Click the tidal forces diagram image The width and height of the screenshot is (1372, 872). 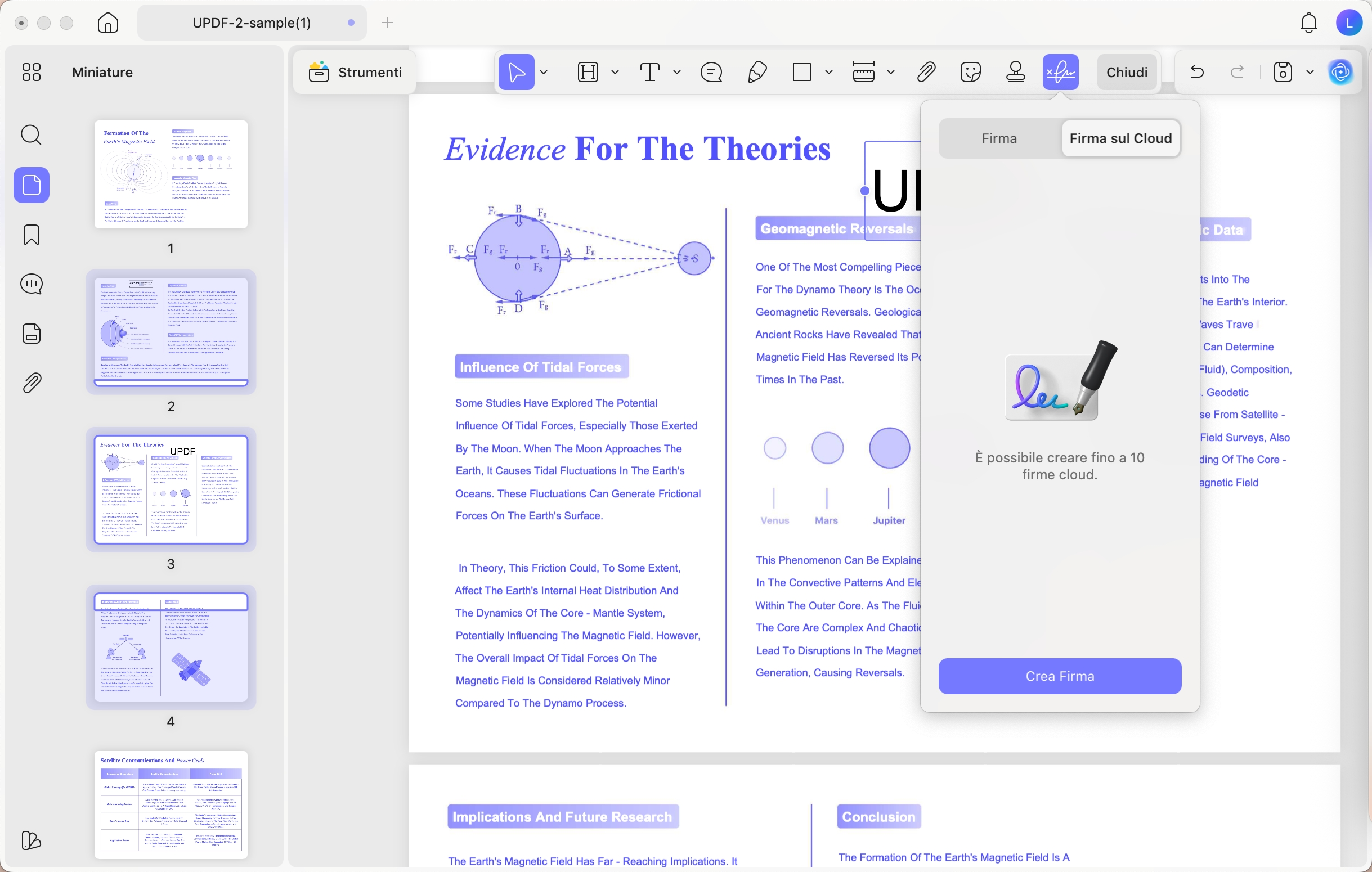[x=582, y=259]
